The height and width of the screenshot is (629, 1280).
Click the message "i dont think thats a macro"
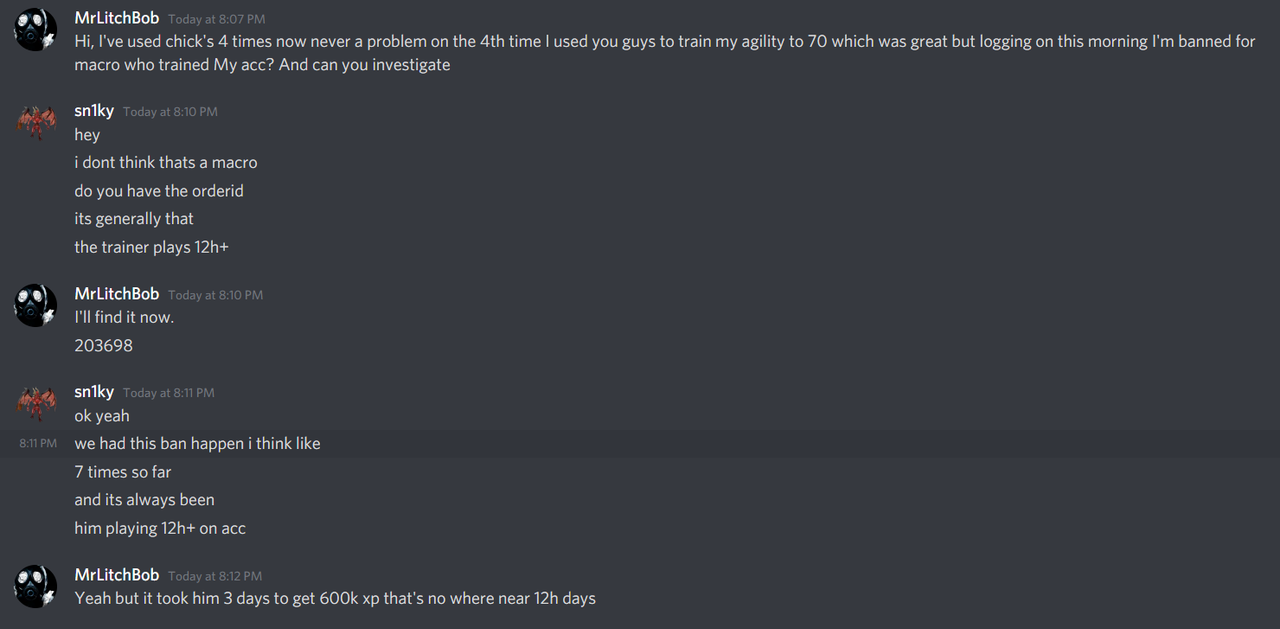coord(166,163)
